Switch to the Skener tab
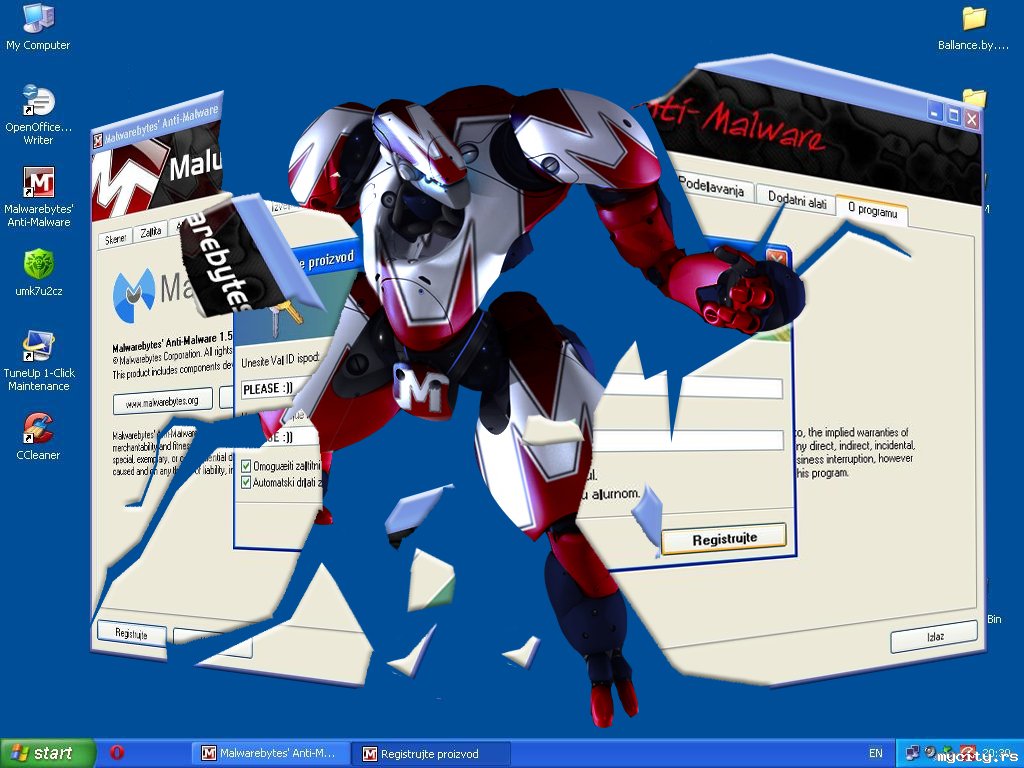This screenshot has width=1024, height=768. pyautogui.click(x=115, y=238)
